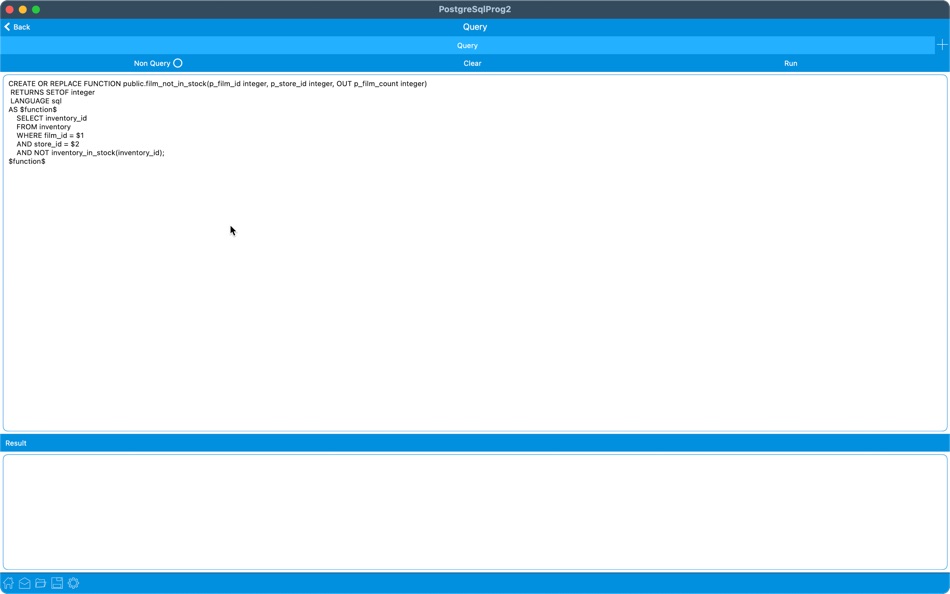Click the PostgreSqlProg2 title bar
The width and height of the screenshot is (950, 594).
pos(475,8)
